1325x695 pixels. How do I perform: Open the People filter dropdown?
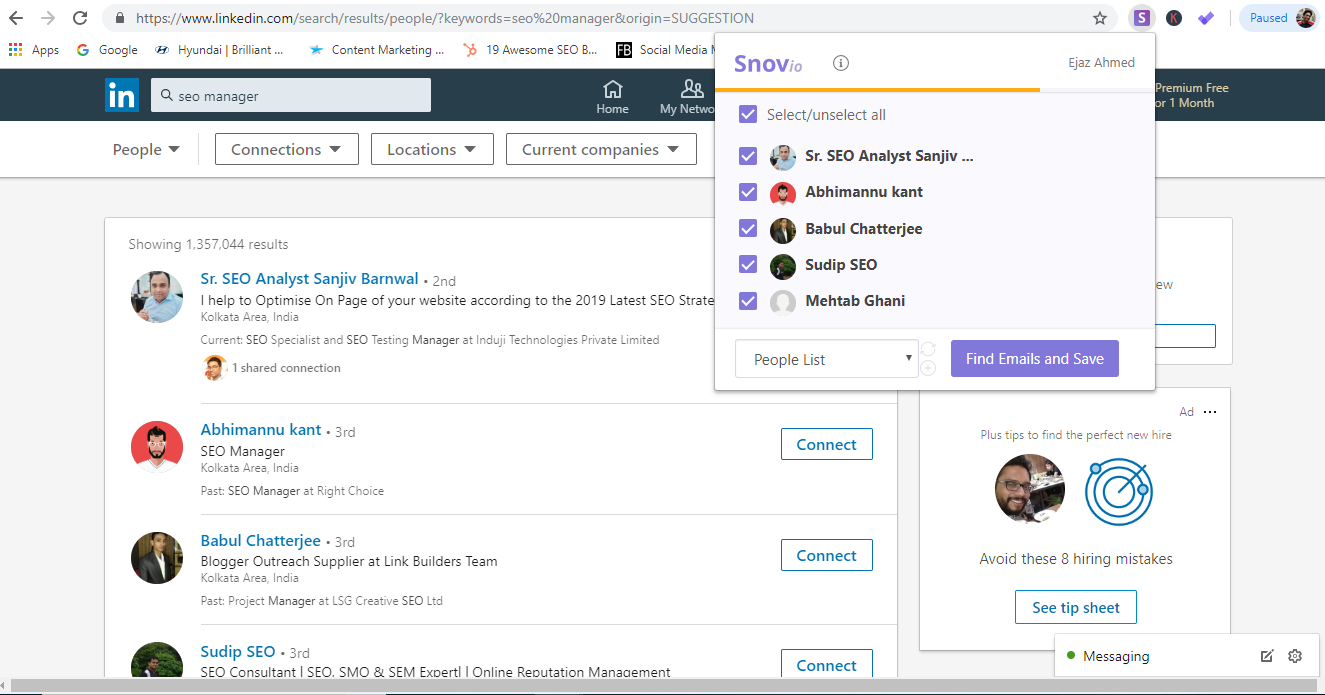146,149
